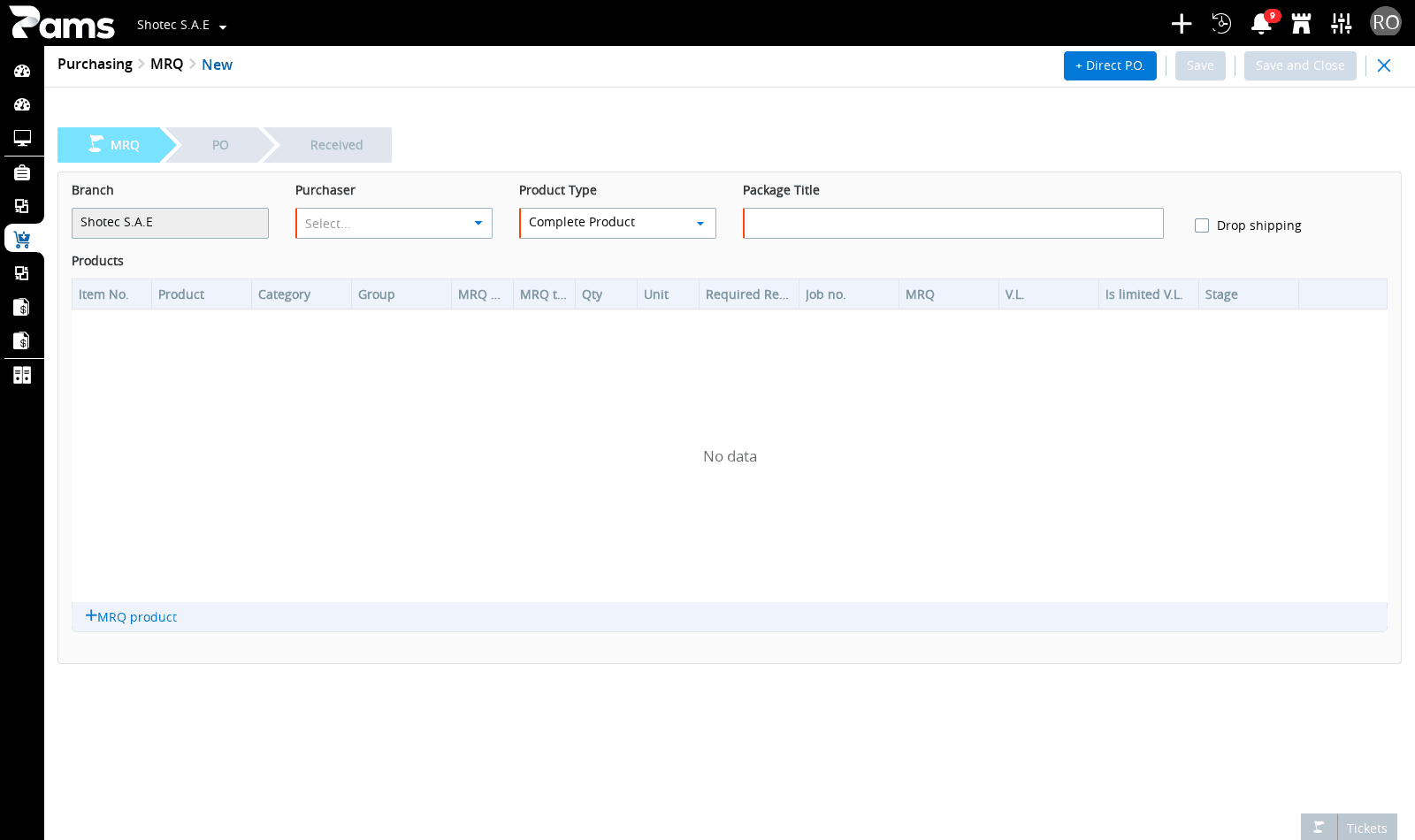This screenshot has width=1415, height=840.
Task: Open the sliders settings icon
Action: pyautogui.click(x=1342, y=23)
